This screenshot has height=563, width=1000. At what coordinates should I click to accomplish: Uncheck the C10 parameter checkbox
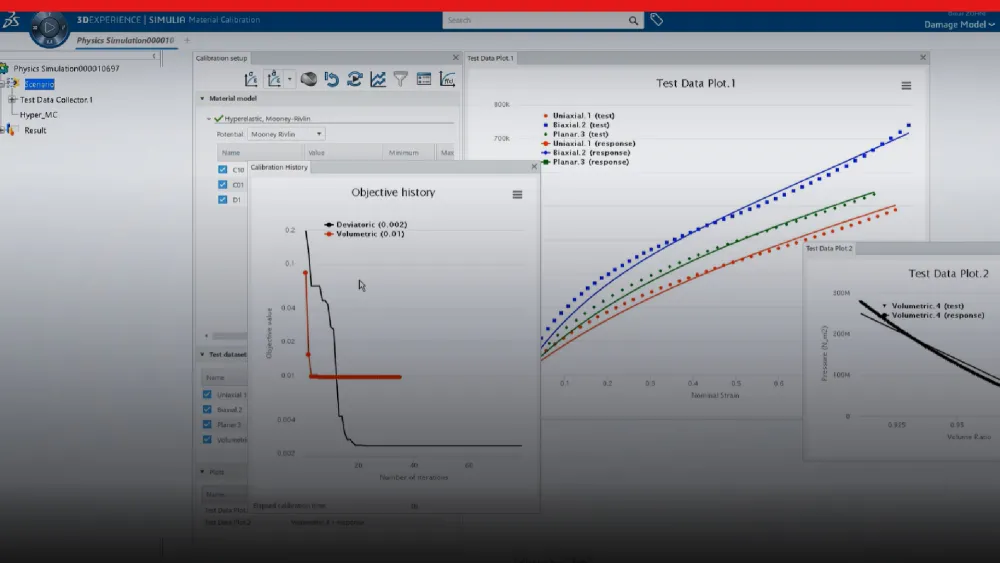223,170
